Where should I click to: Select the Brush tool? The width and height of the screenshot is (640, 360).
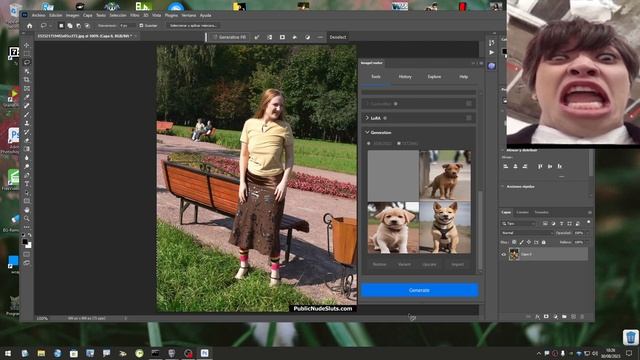coord(27,115)
